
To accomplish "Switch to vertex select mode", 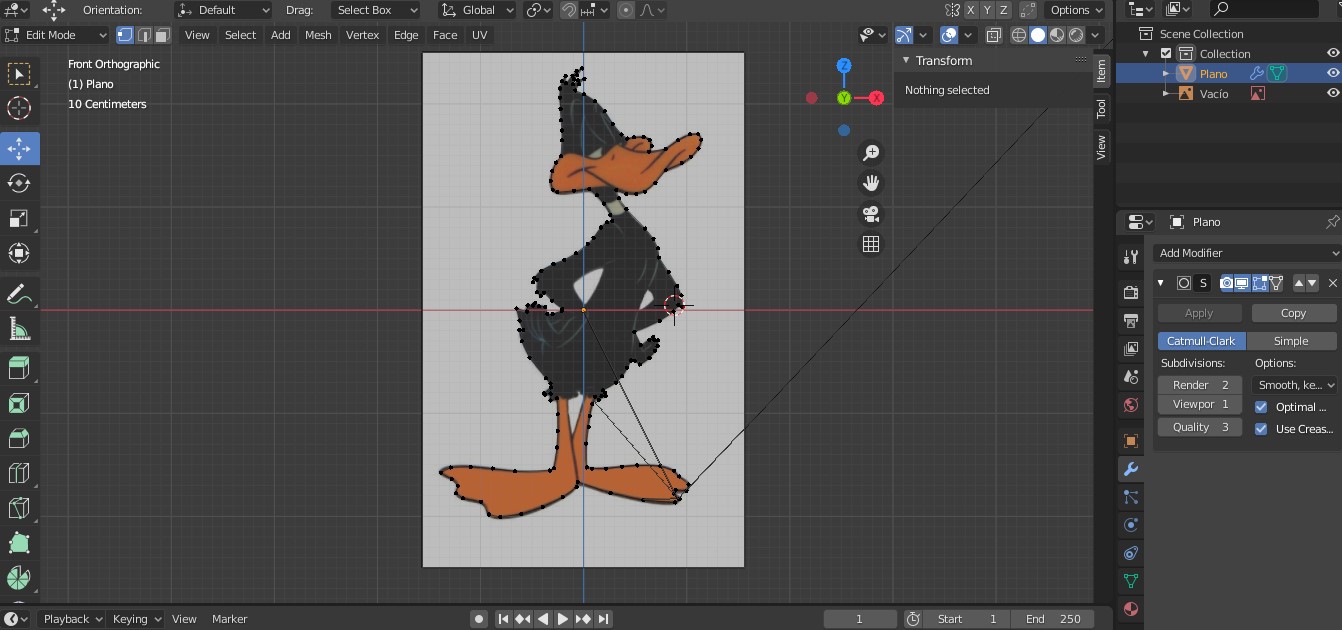I will 125,35.
